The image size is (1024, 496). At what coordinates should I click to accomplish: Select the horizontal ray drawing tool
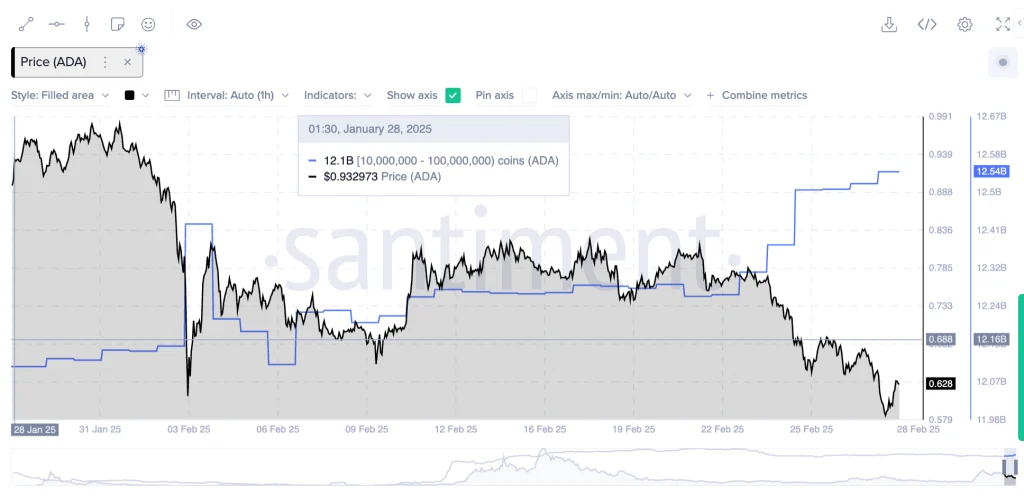[57, 25]
